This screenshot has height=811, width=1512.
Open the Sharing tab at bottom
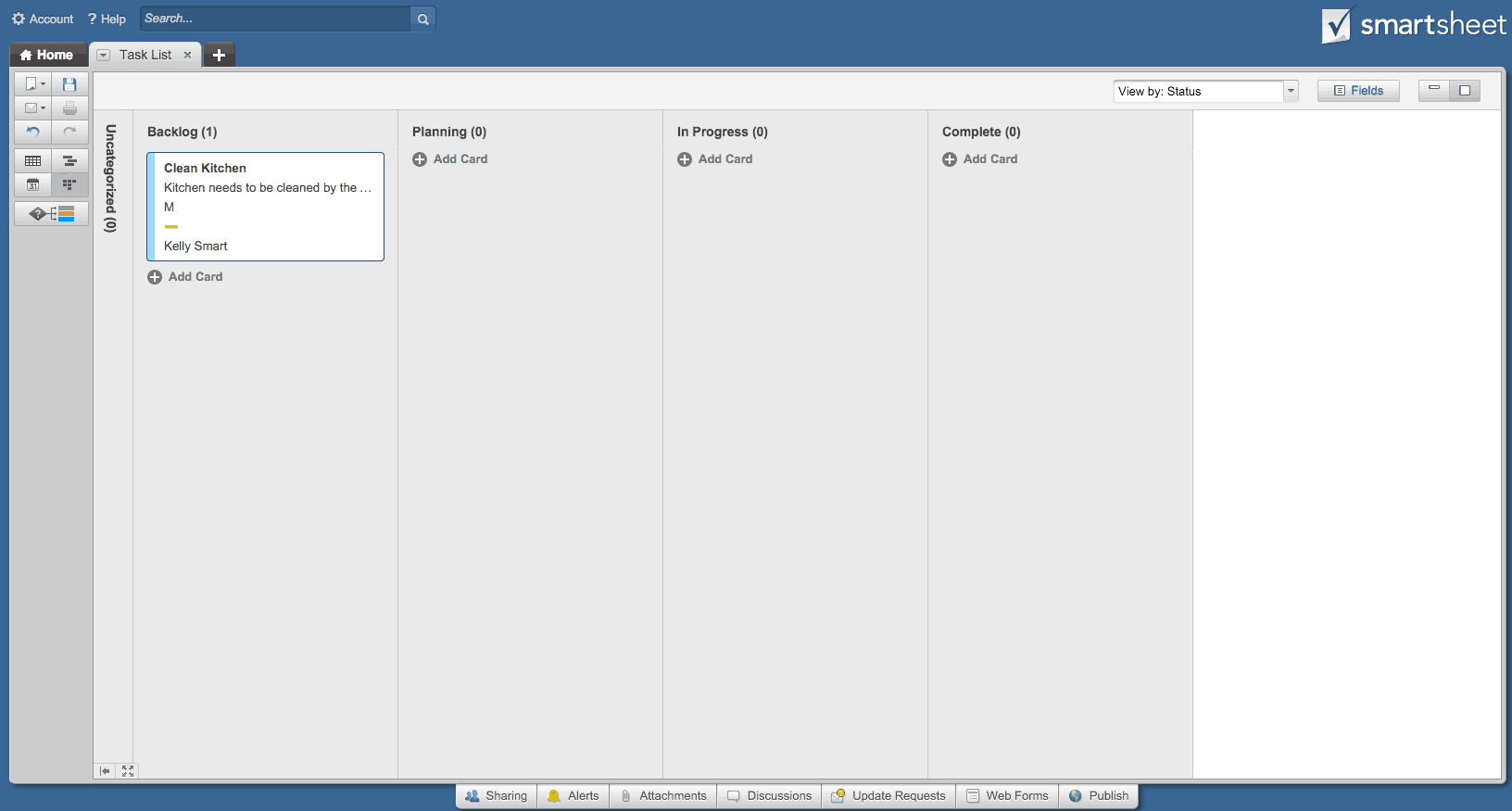tap(497, 795)
